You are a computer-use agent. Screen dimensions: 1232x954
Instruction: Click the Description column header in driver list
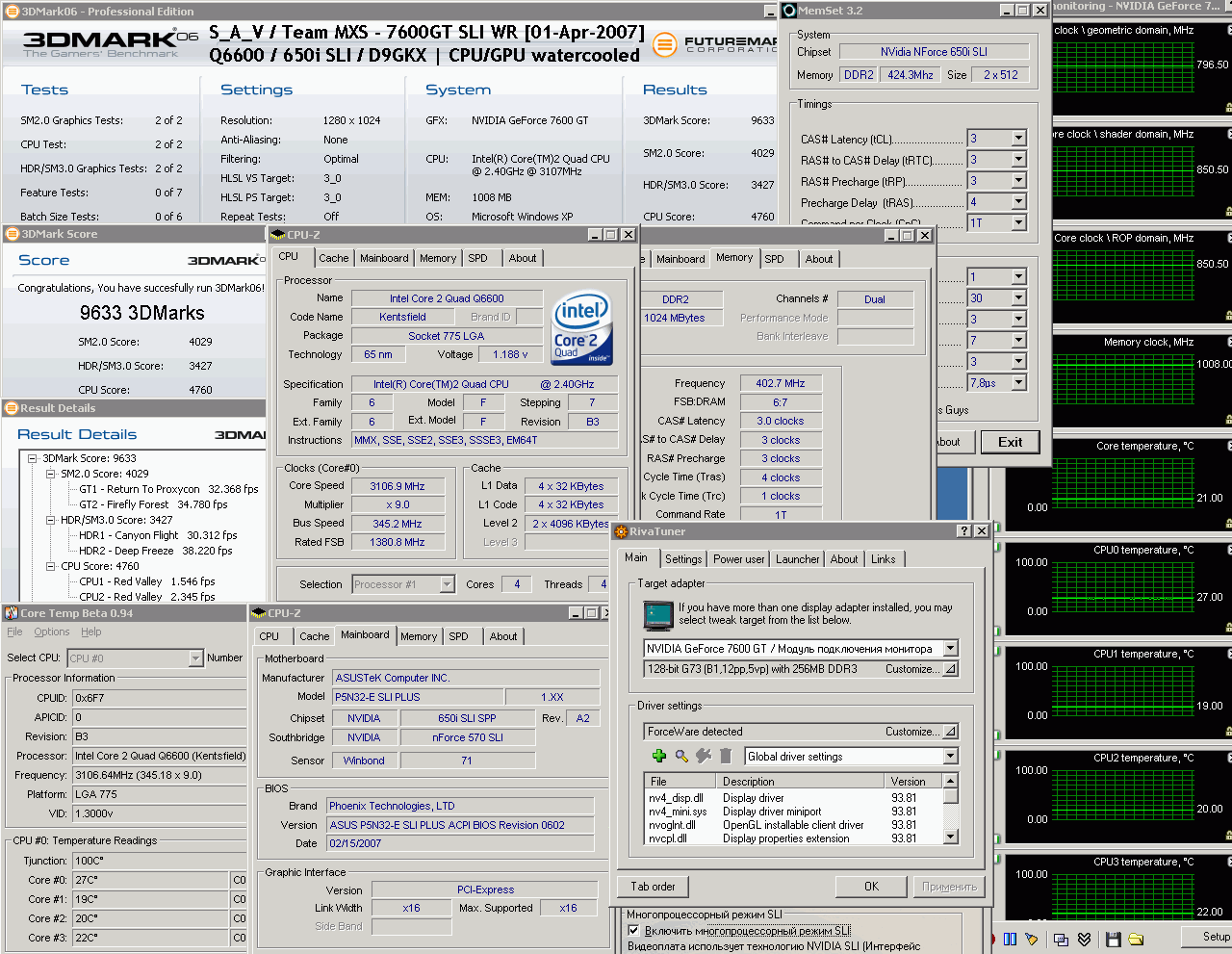802,782
